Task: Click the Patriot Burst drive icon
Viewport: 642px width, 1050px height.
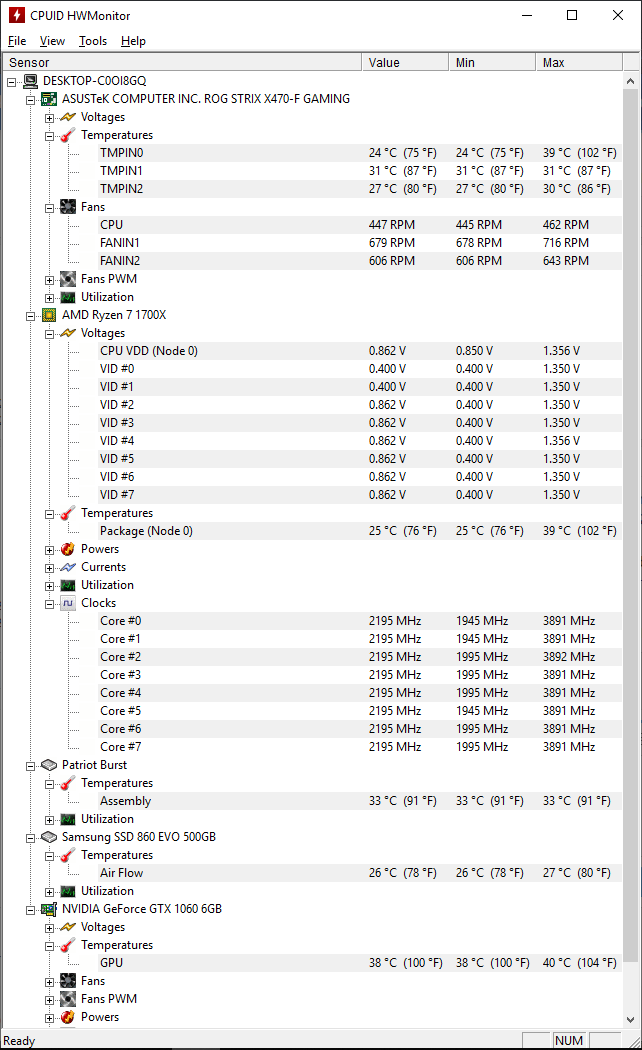Action: 49,765
